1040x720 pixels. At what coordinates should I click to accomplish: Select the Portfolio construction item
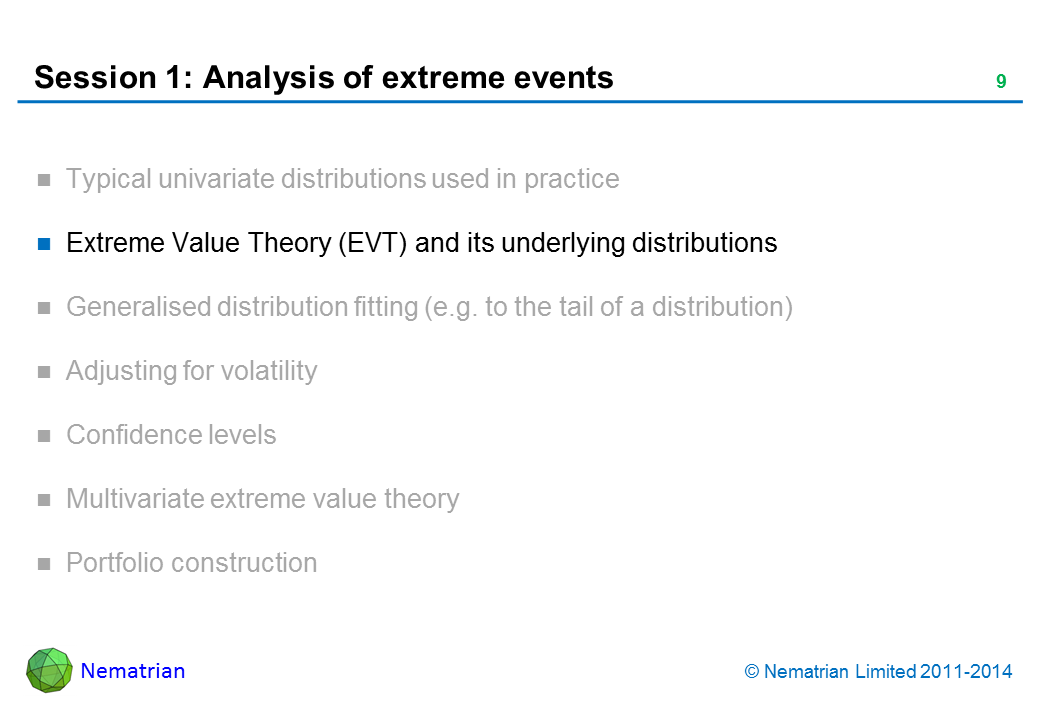191,563
